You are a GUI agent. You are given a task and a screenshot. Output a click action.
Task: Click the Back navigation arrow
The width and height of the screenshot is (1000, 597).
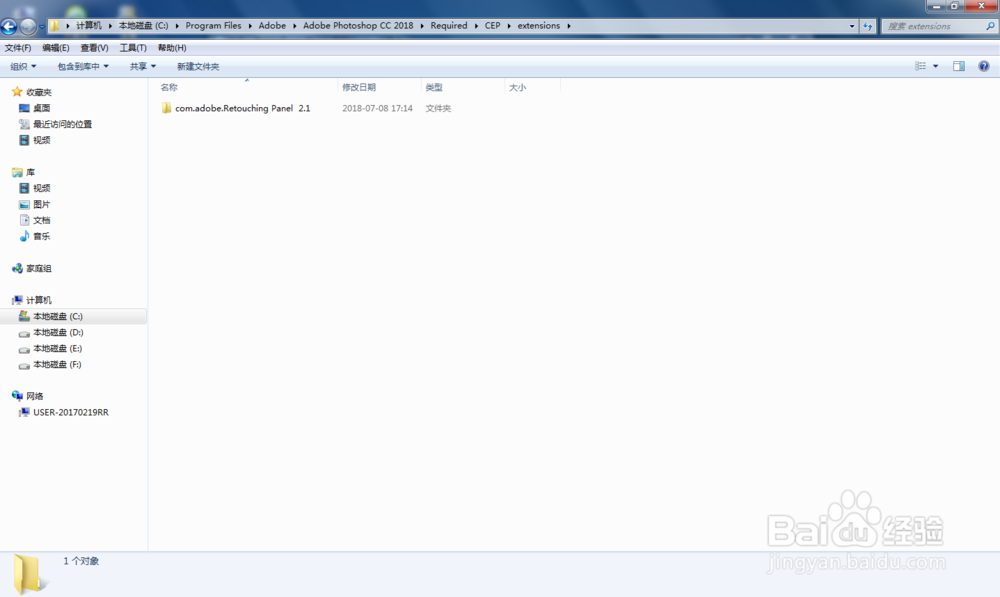point(9,27)
